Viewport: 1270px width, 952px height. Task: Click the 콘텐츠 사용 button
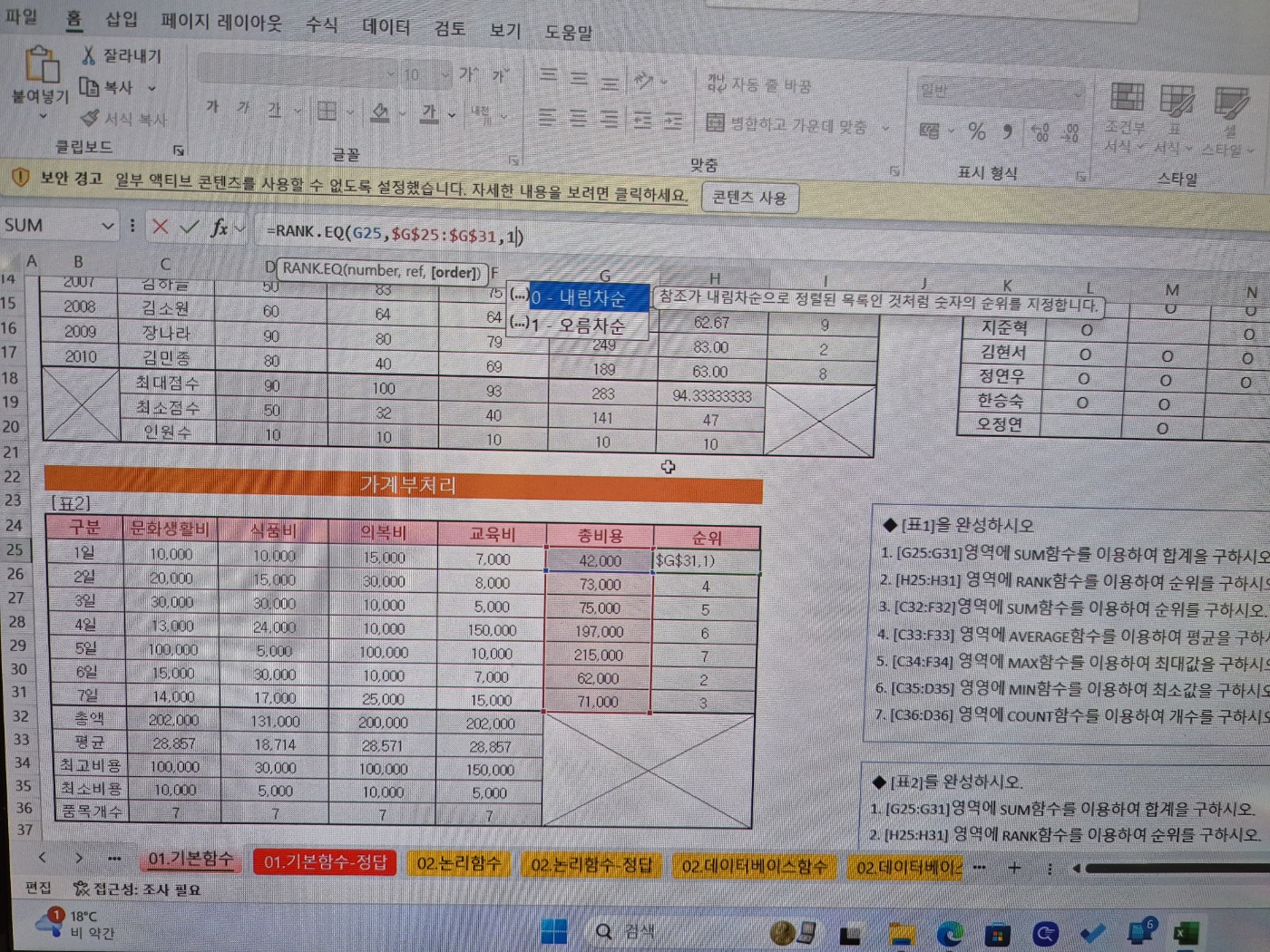tap(749, 198)
